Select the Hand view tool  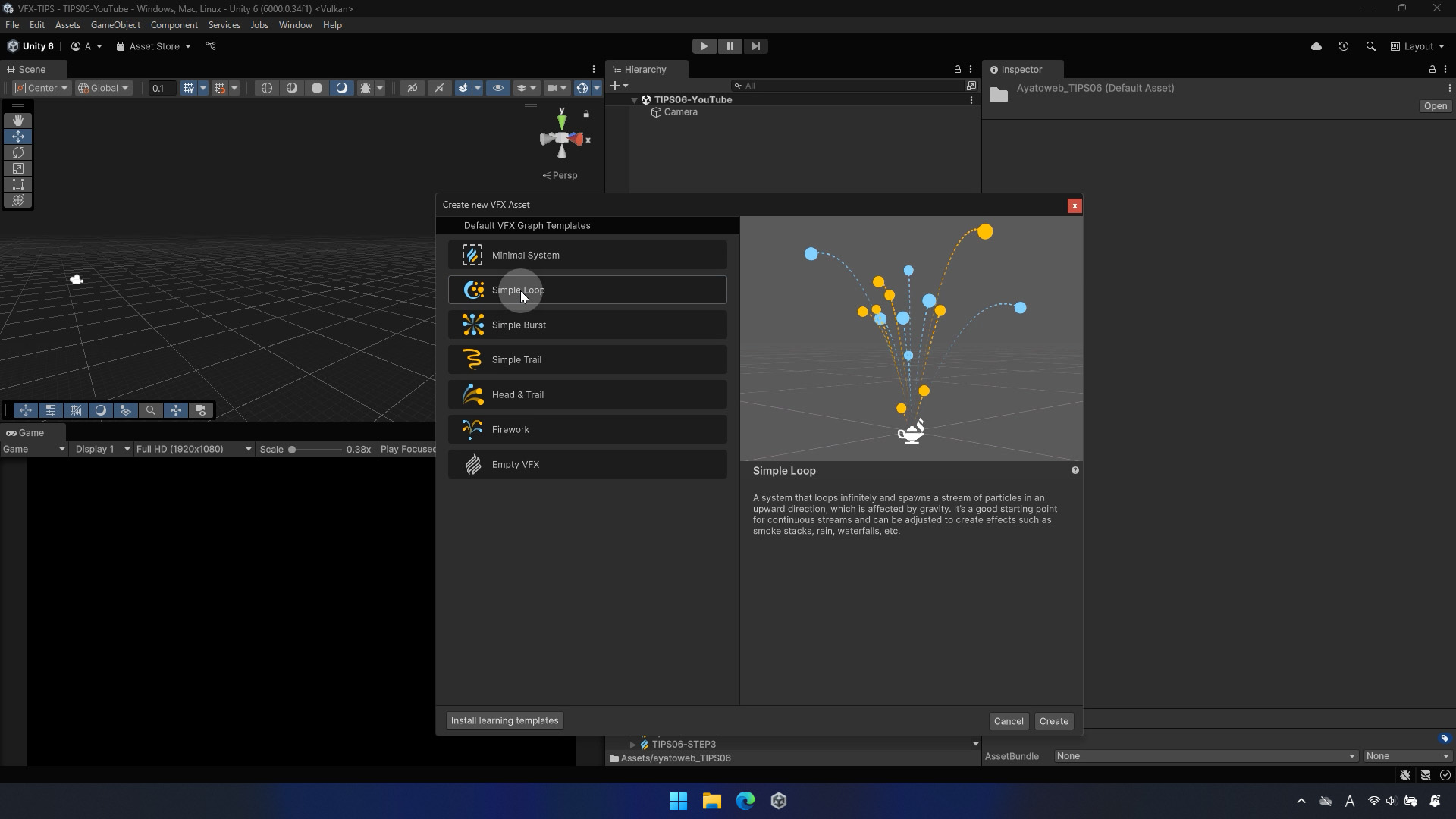(18, 121)
